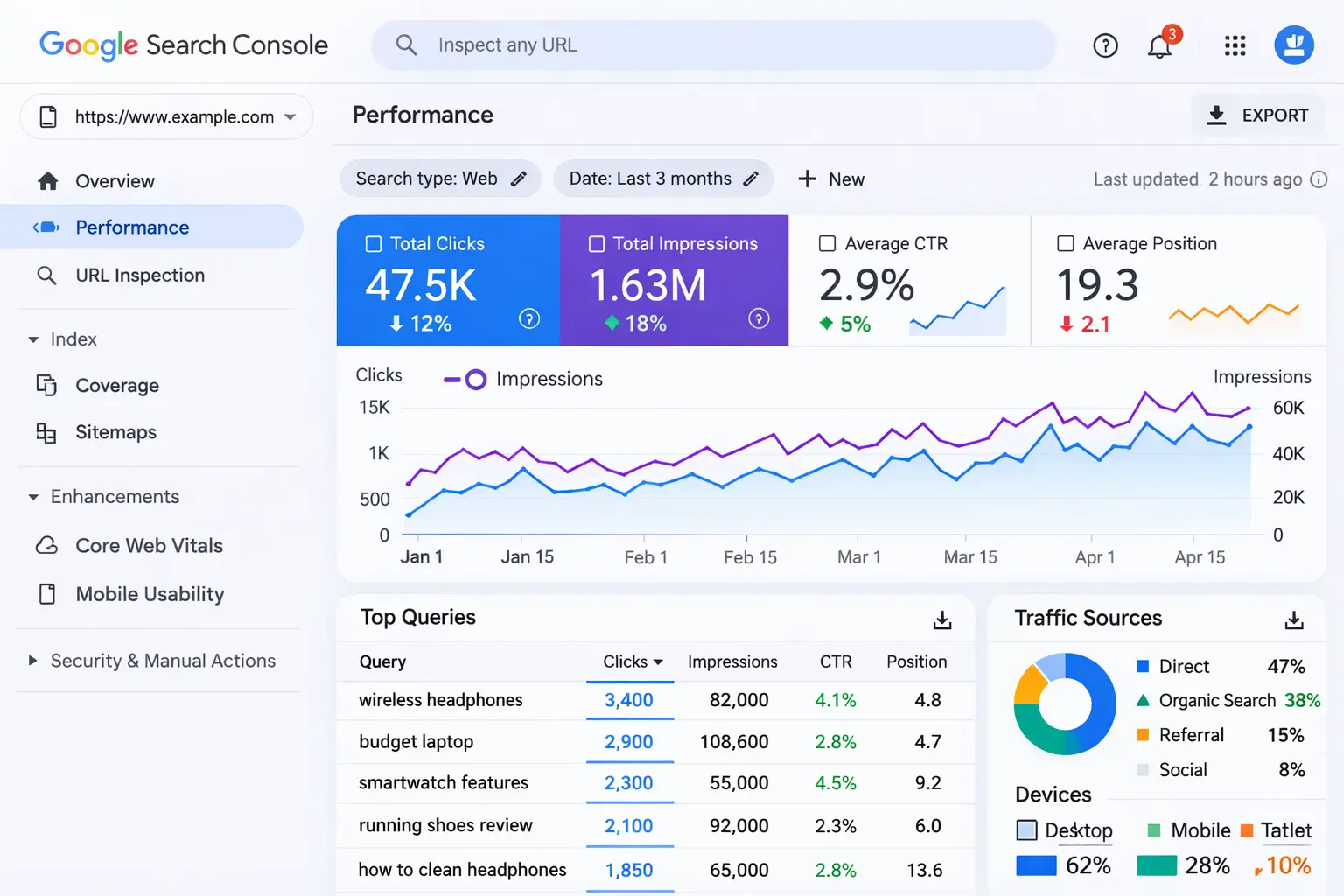
Task: Open the Google apps grid
Action: click(1235, 45)
